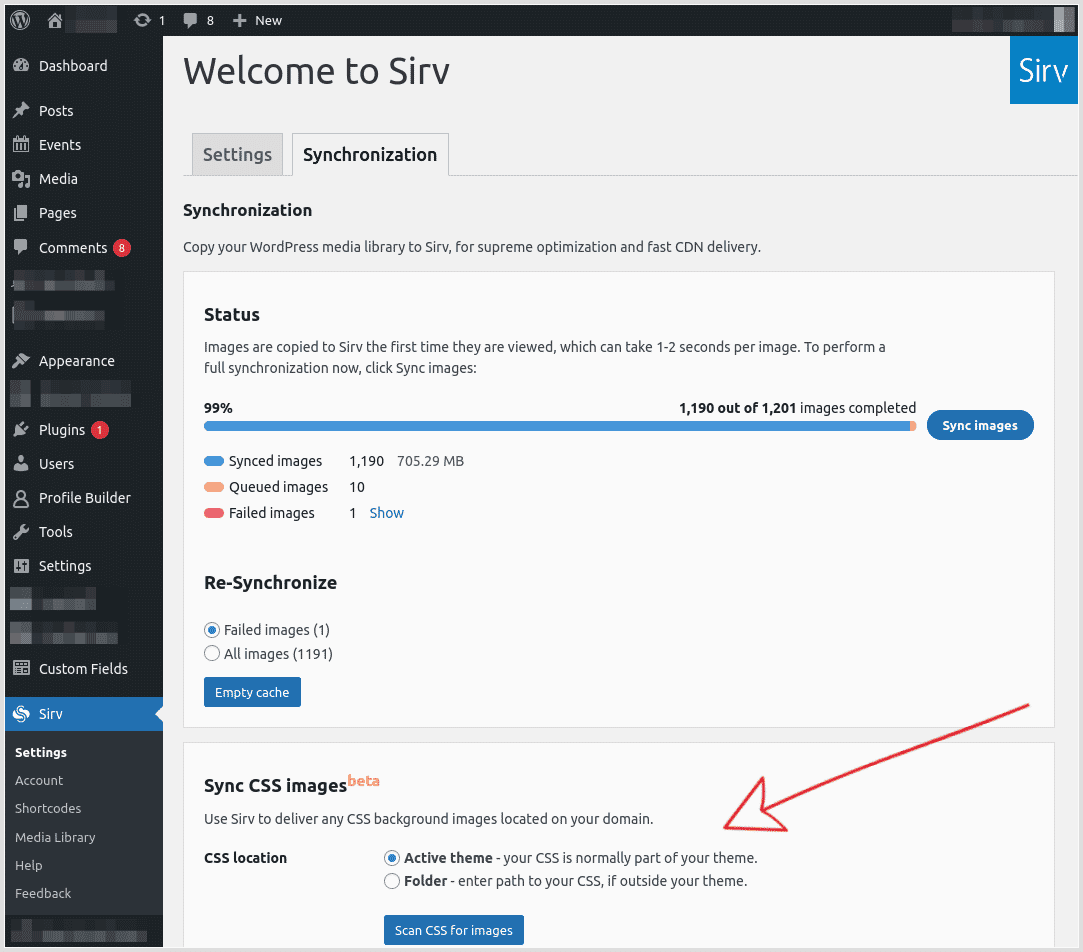The width and height of the screenshot is (1083, 952).
Task: Click the blue Synced images swatch
Action: point(214,461)
